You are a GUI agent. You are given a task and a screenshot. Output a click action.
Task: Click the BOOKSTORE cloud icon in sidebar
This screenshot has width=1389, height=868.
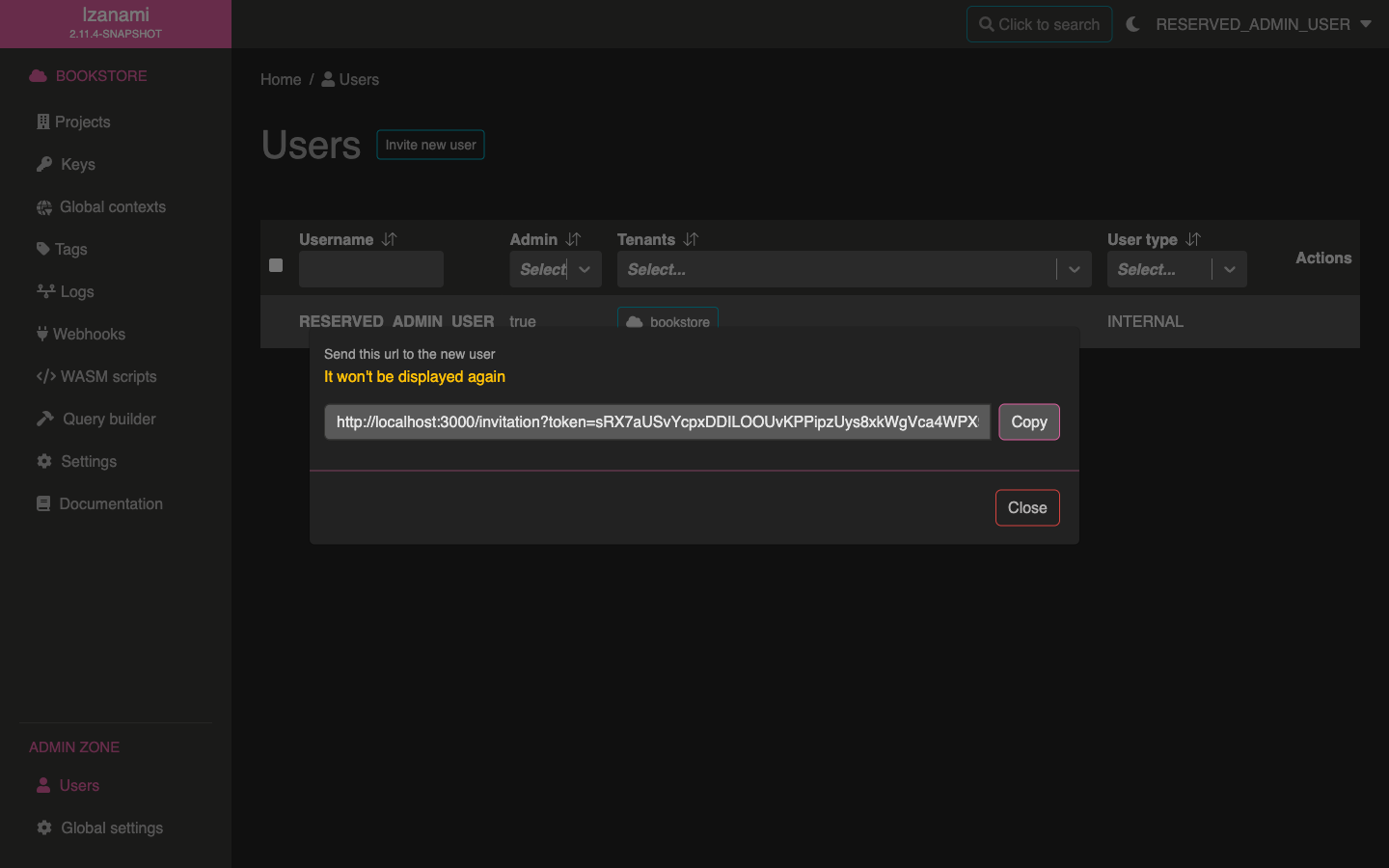coord(38,76)
